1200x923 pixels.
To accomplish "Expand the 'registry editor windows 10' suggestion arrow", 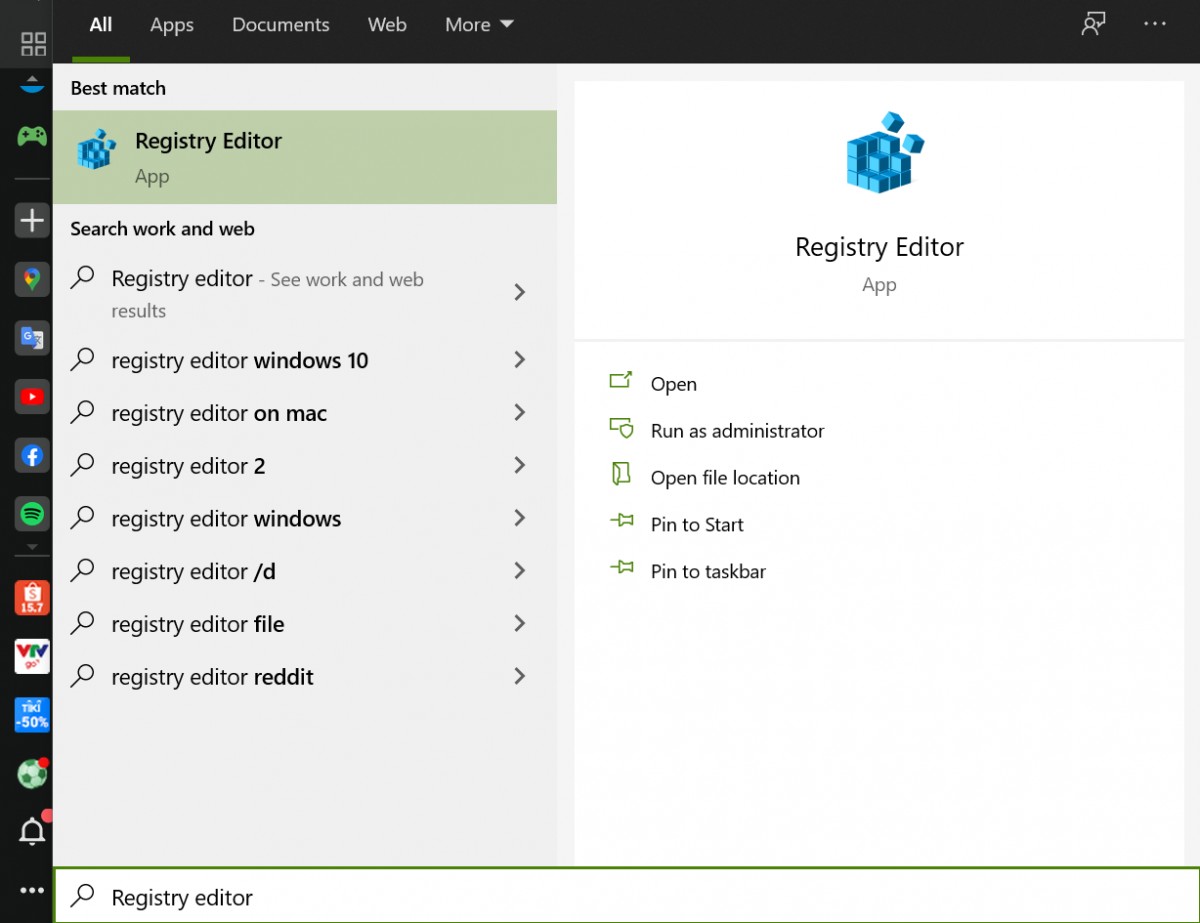I will (519, 360).
